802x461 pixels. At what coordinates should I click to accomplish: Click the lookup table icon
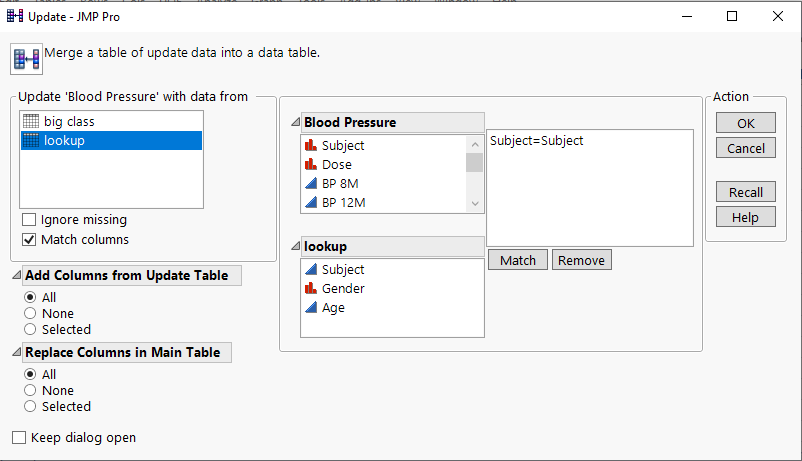pos(30,141)
